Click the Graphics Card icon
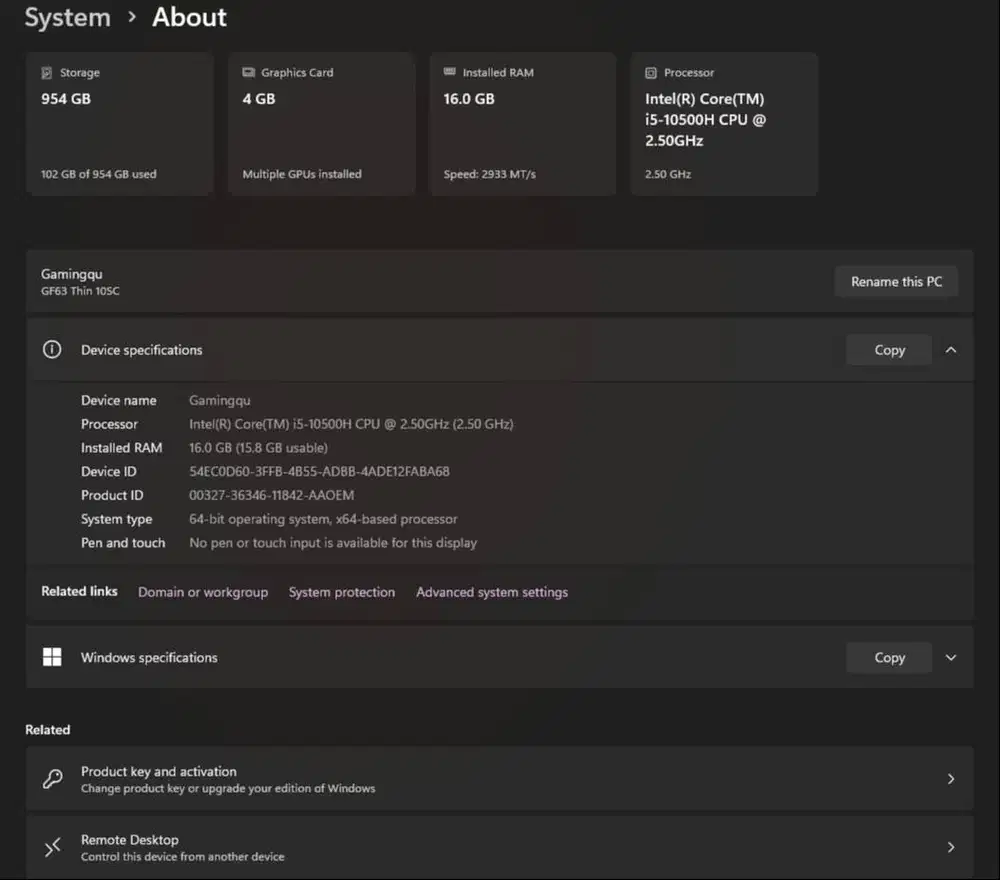This screenshot has height=880, width=1000. [x=248, y=73]
